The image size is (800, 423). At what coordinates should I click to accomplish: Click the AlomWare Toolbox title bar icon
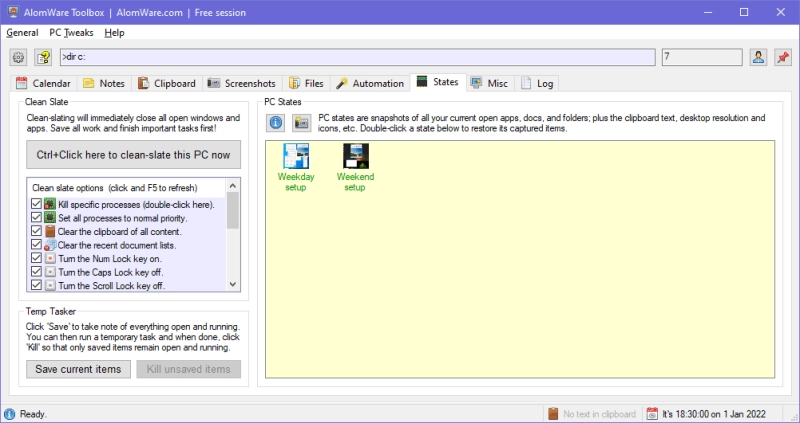point(13,12)
